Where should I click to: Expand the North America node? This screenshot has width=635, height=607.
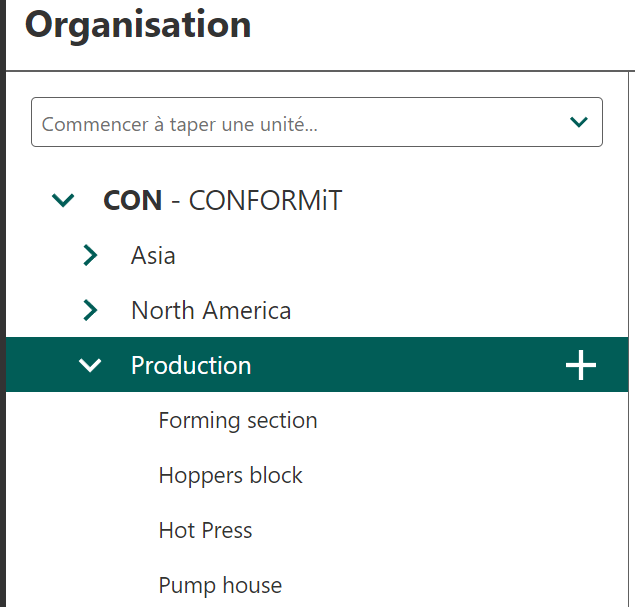click(x=90, y=310)
